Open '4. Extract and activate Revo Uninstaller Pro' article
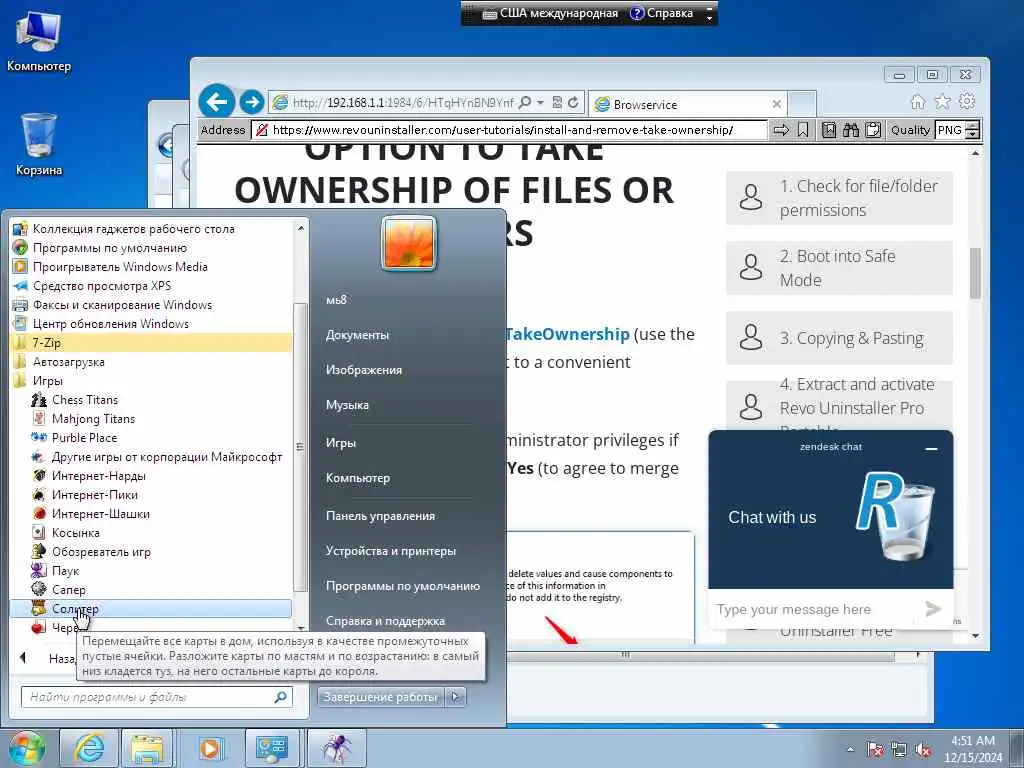Image resolution: width=1024 pixels, height=768 pixels. [x=839, y=406]
